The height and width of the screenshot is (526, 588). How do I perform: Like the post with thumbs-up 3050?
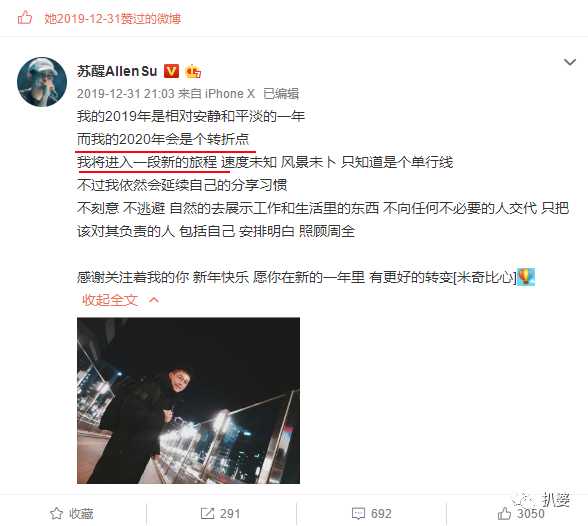point(521,513)
